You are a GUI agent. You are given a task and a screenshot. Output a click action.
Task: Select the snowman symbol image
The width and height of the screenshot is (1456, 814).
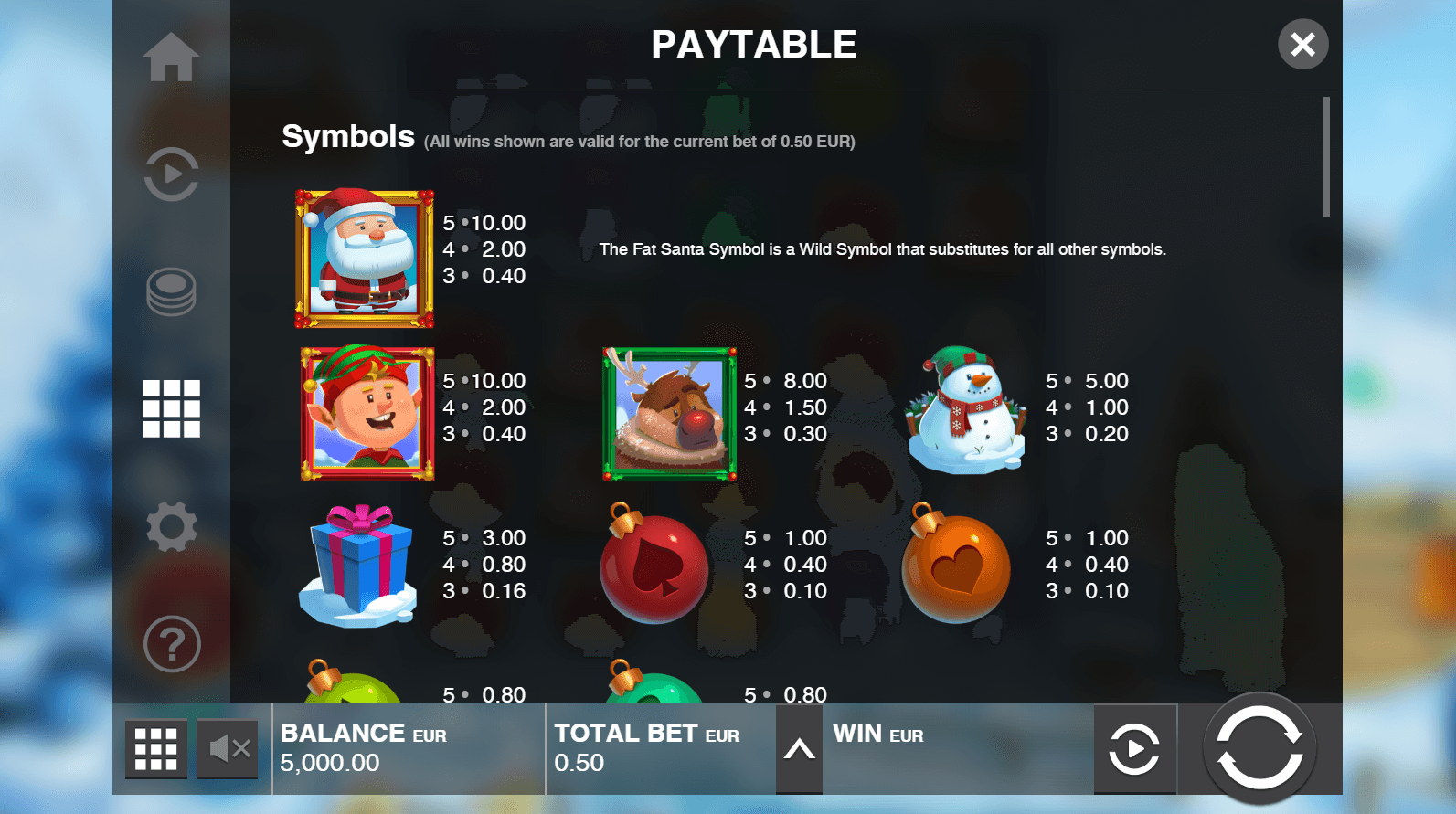(x=965, y=409)
